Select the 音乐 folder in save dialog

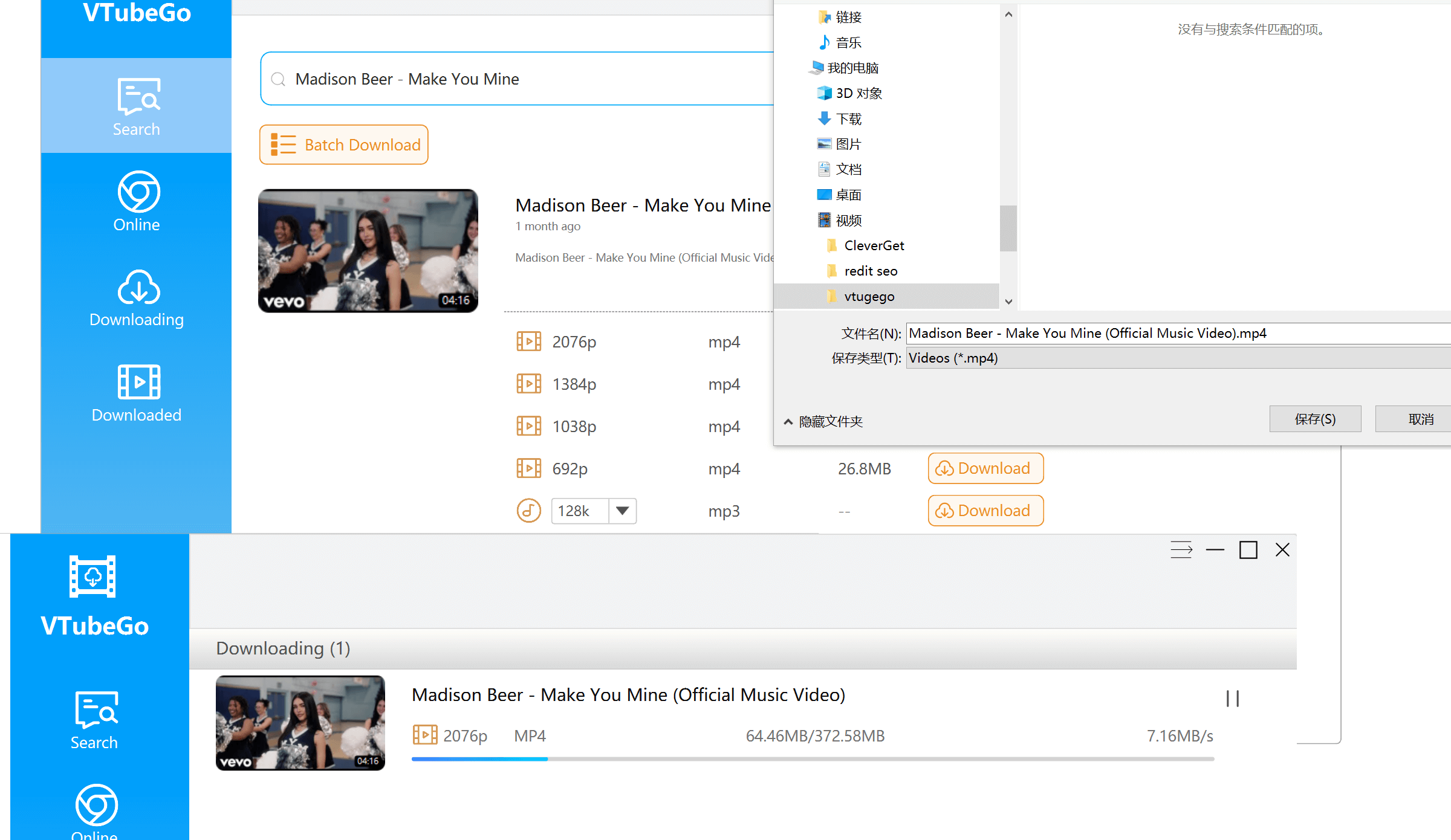(x=840, y=42)
